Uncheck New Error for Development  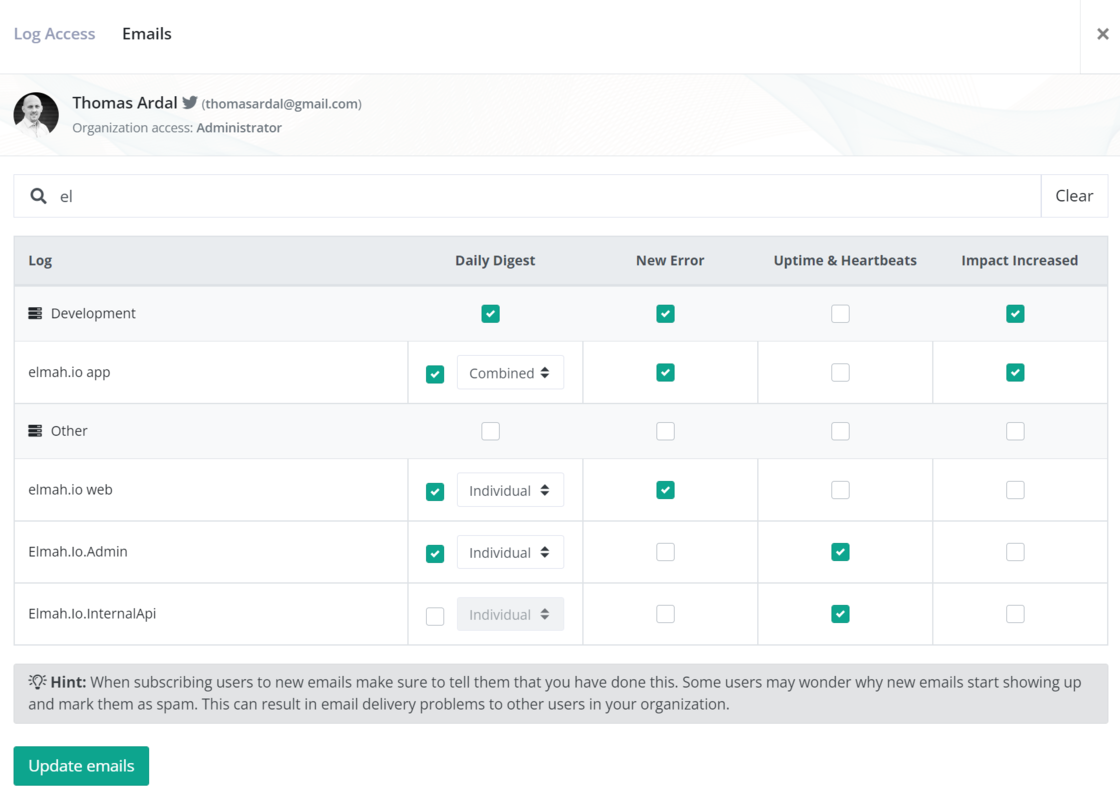(665, 314)
